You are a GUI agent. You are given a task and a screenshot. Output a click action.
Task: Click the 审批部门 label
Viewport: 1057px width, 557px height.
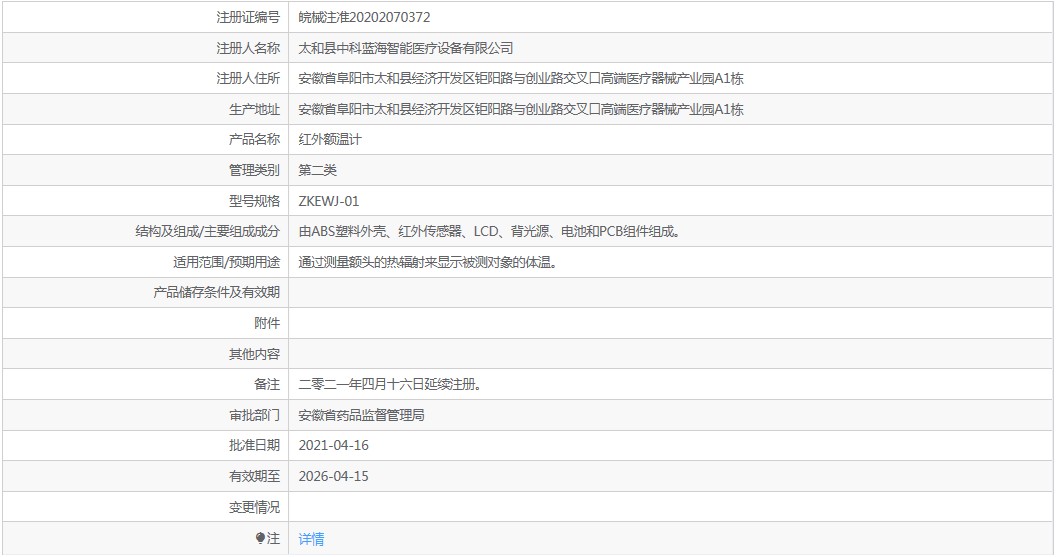[254, 415]
